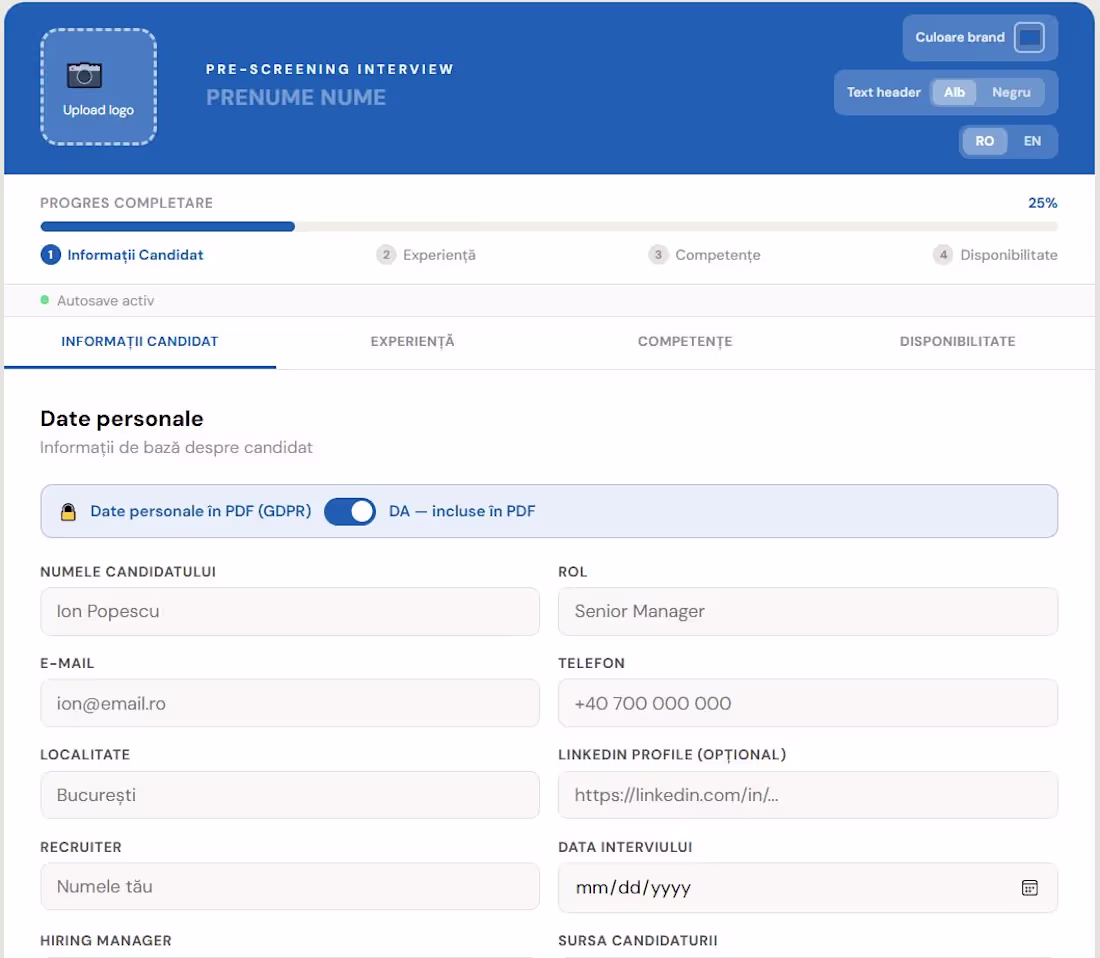Open the Informații Candidat tab
This screenshot has width=1100, height=958.
[x=140, y=342]
